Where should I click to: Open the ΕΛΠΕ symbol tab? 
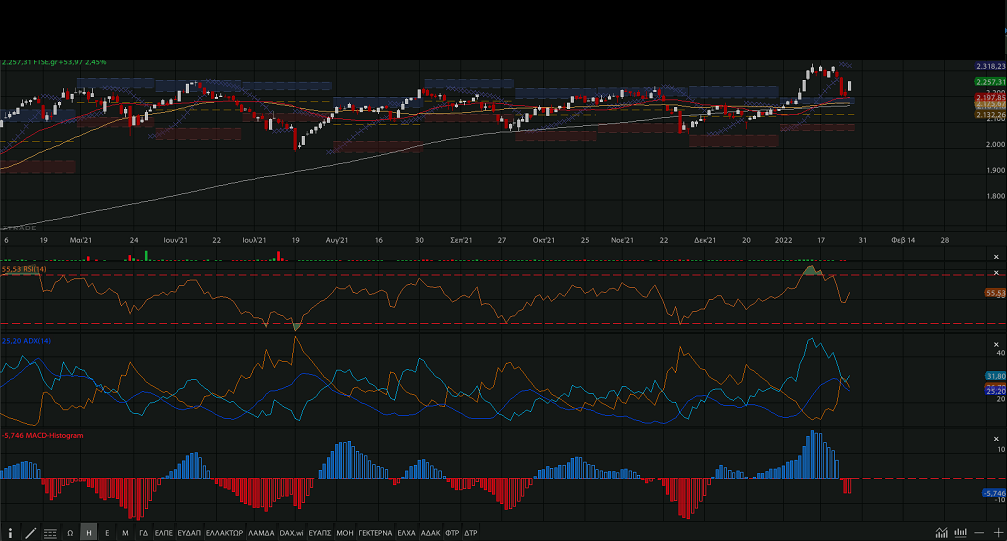163,533
